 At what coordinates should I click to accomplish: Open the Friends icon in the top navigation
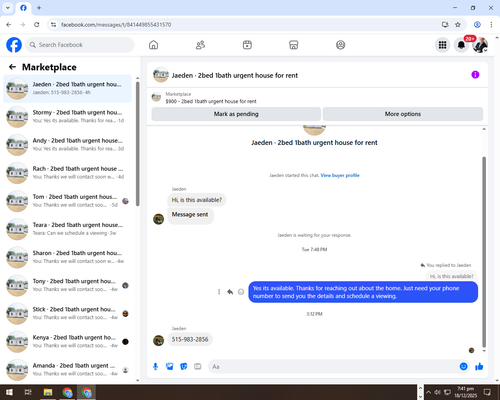200,45
